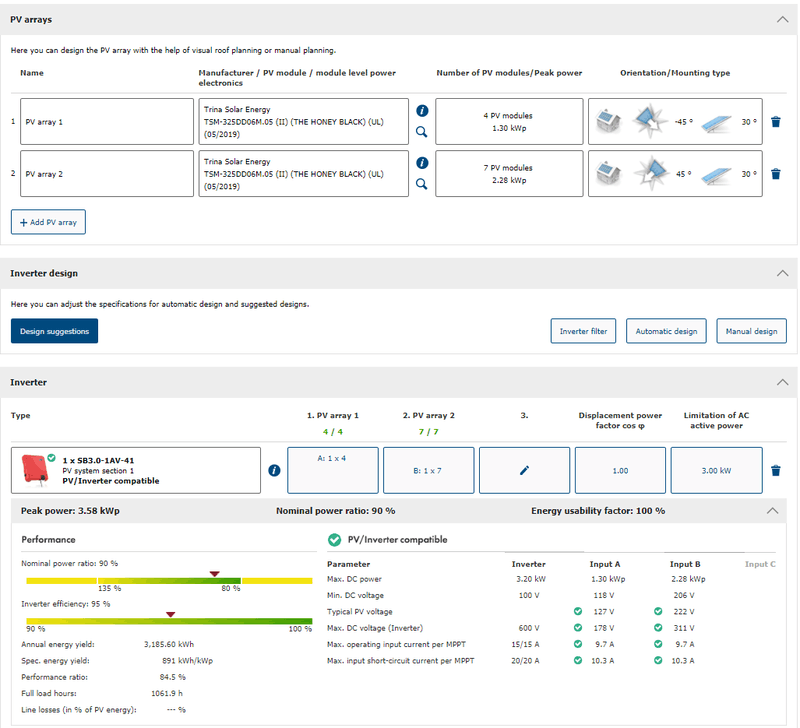Viewport: 800px width, 728px height.
Task: Open the Inverter filter
Action: click(x=583, y=331)
